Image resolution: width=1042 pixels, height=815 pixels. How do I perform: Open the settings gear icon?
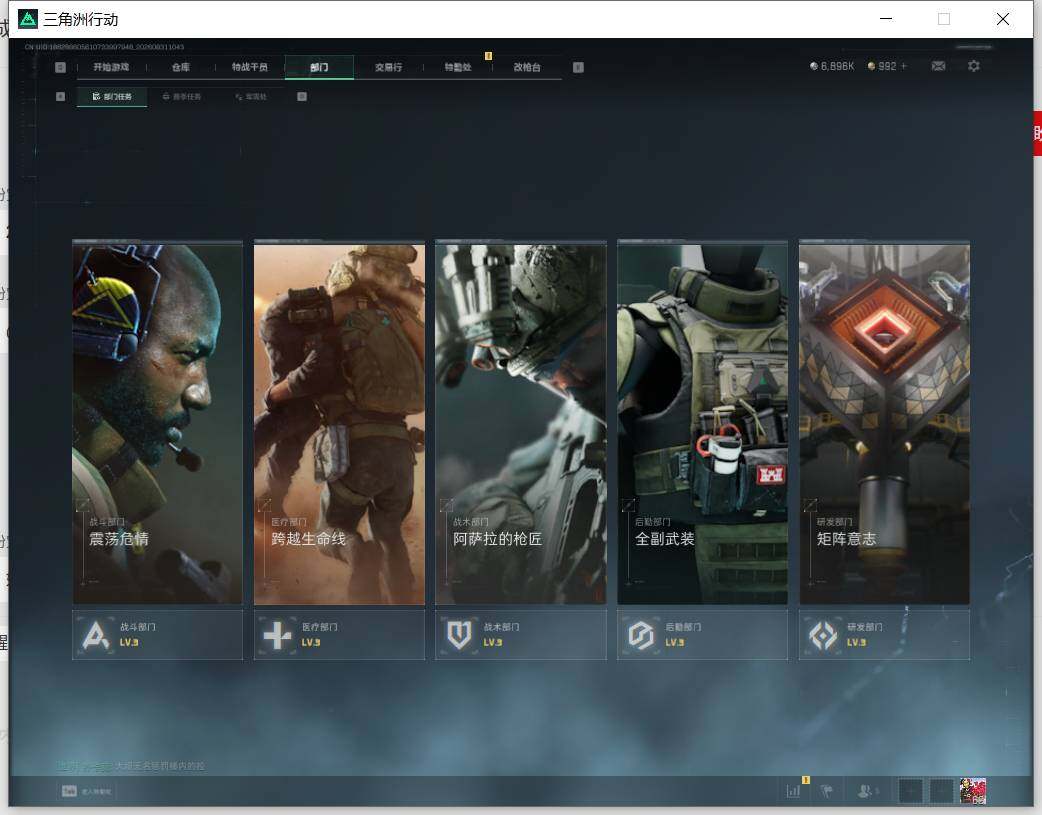click(x=974, y=66)
